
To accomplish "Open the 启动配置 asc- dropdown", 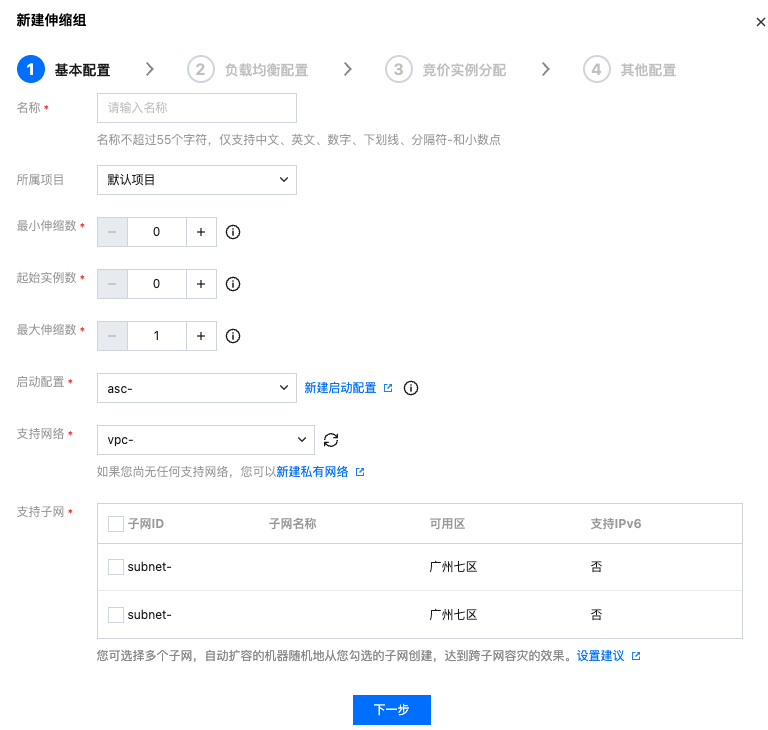I will (x=197, y=388).
